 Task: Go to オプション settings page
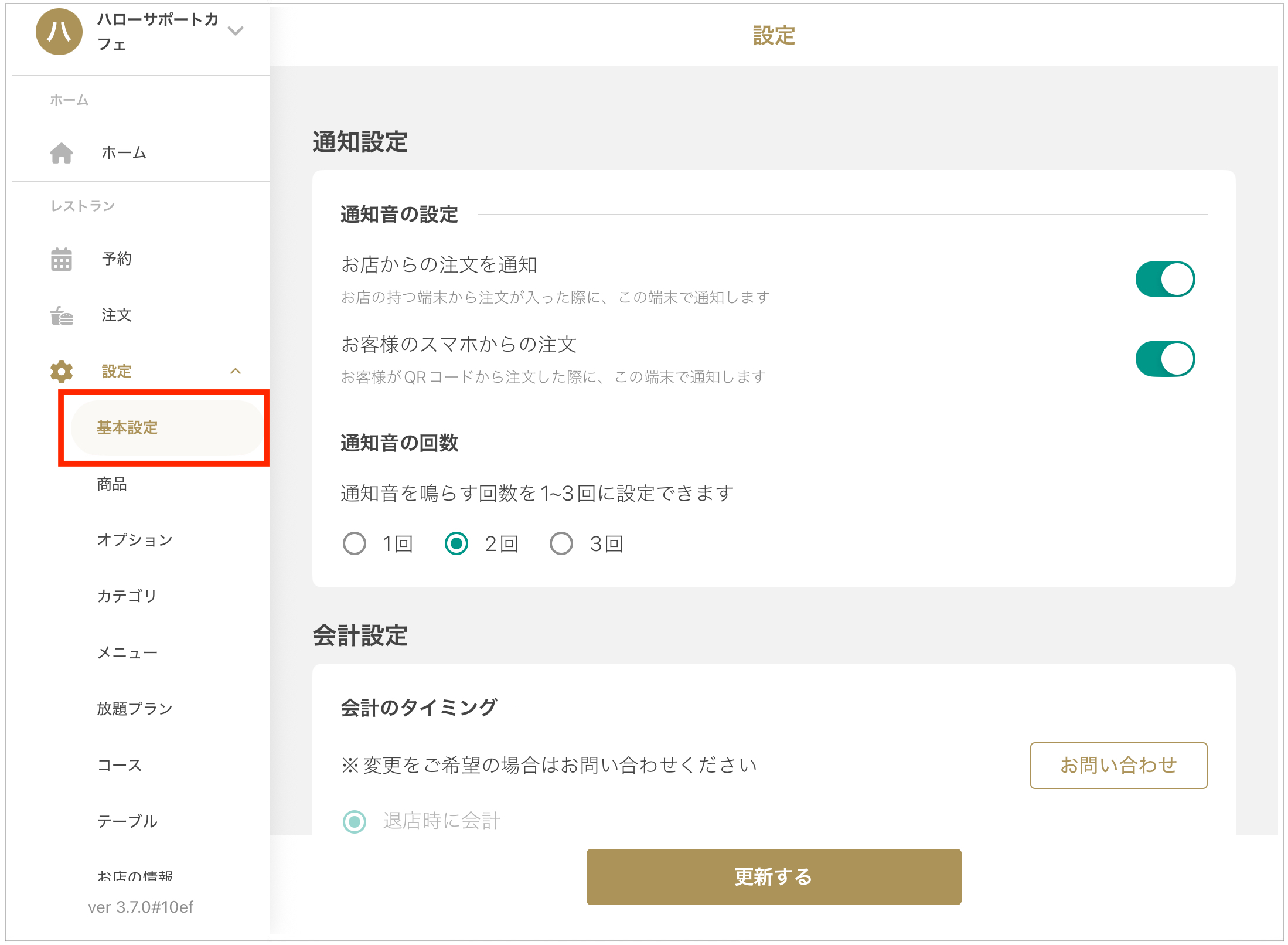pos(135,540)
